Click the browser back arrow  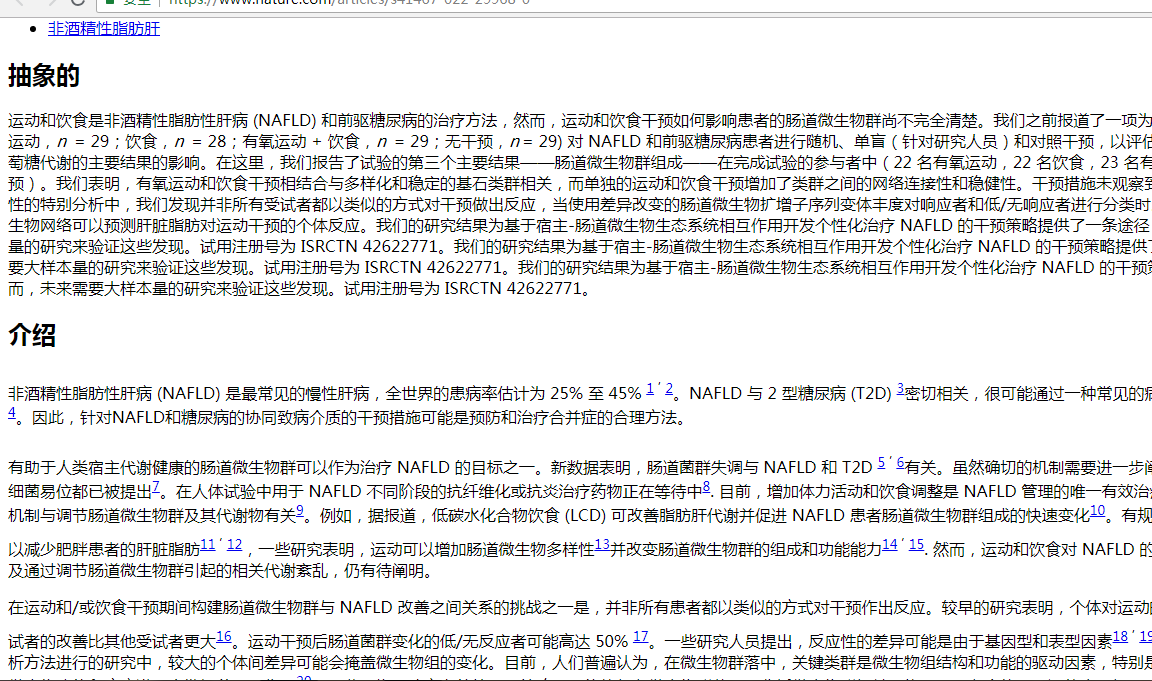[19, 4]
